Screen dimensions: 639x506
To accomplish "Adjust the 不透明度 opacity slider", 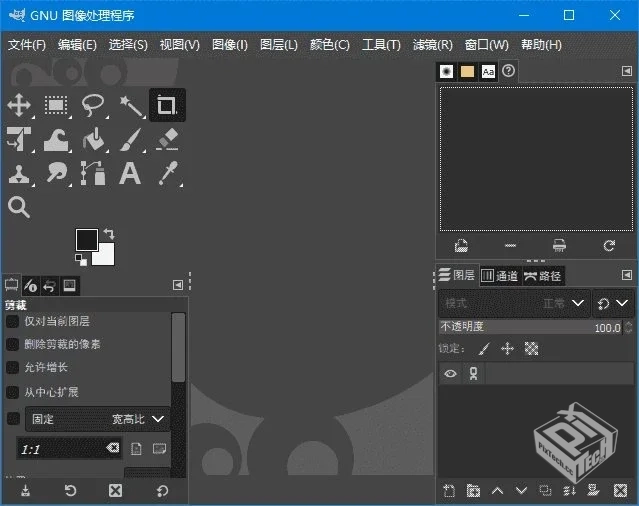I will pos(530,327).
